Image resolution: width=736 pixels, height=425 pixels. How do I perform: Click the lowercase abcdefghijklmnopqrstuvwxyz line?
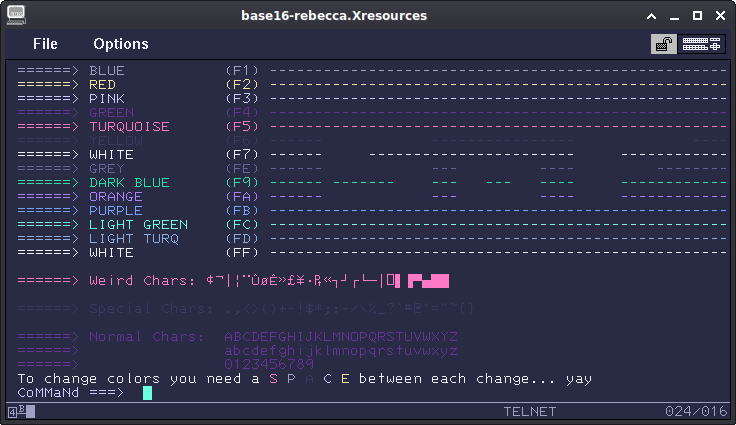tap(341, 351)
